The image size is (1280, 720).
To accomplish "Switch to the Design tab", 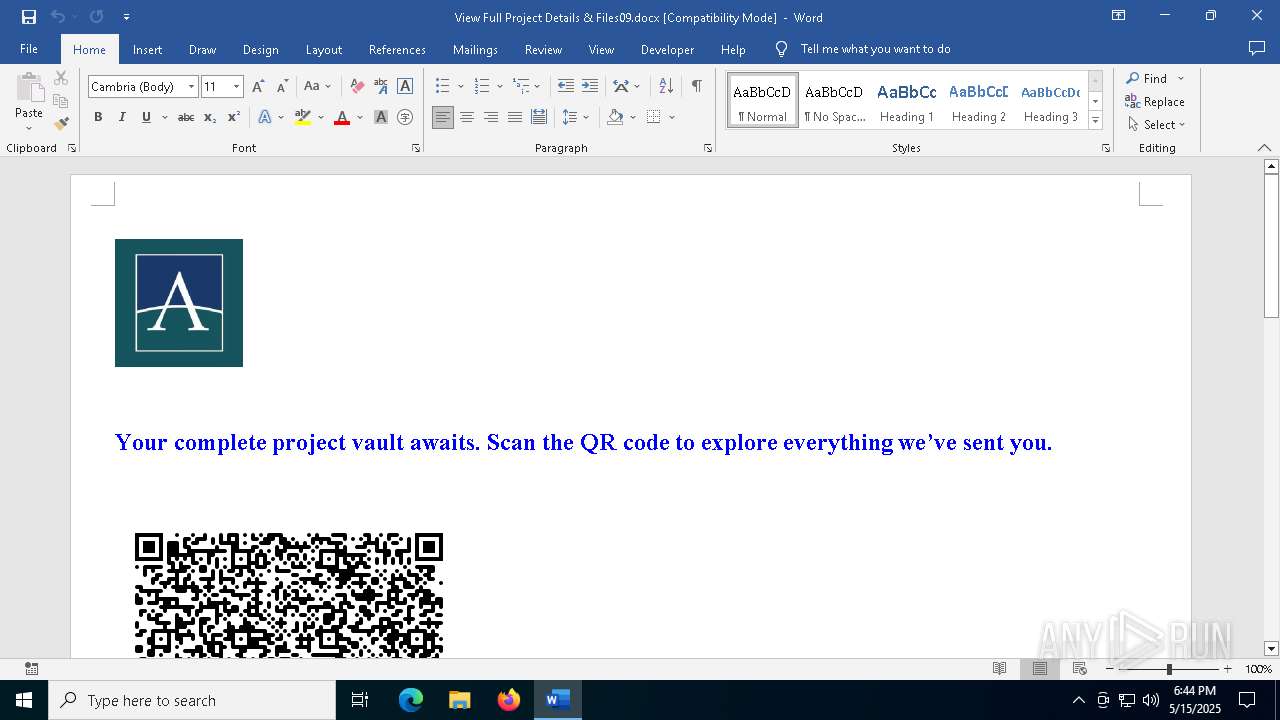I will coord(260,50).
